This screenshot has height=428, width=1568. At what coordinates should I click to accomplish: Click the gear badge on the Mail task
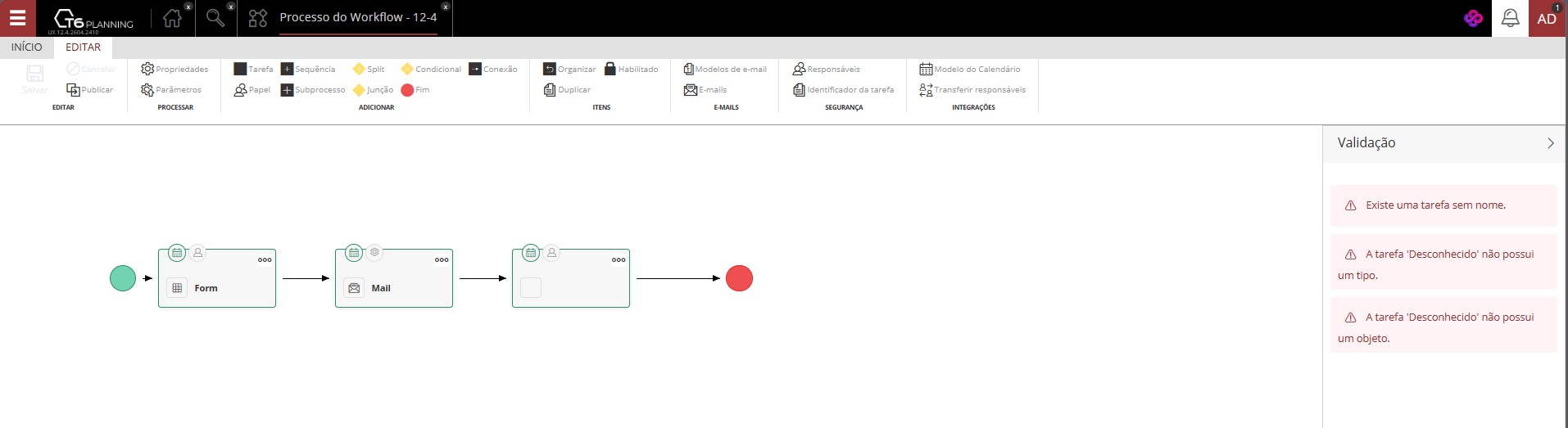pyautogui.click(x=374, y=253)
